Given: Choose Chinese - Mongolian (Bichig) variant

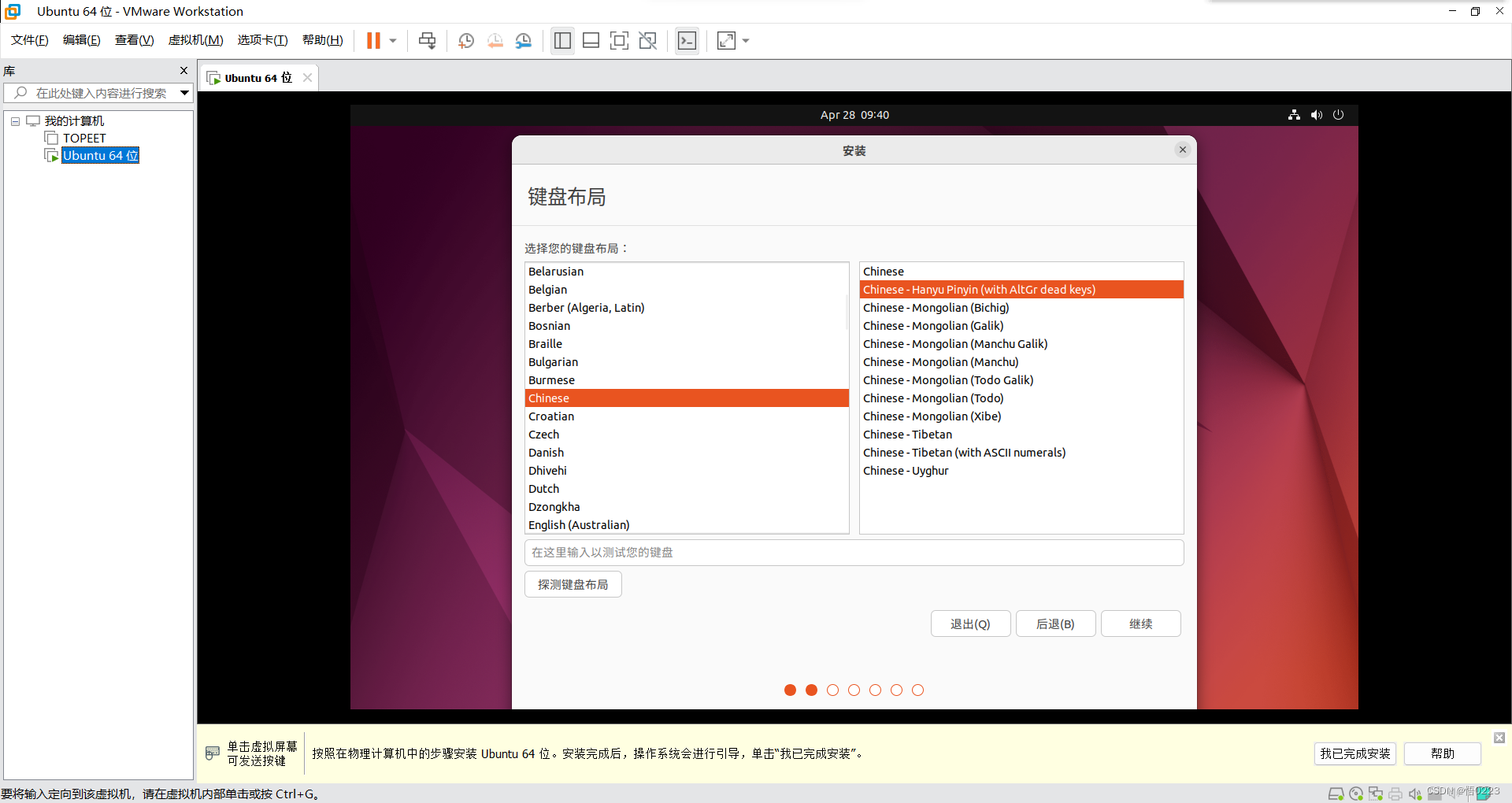Looking at the screenshot, I should pyautogui.click(x=1021, y=308).
